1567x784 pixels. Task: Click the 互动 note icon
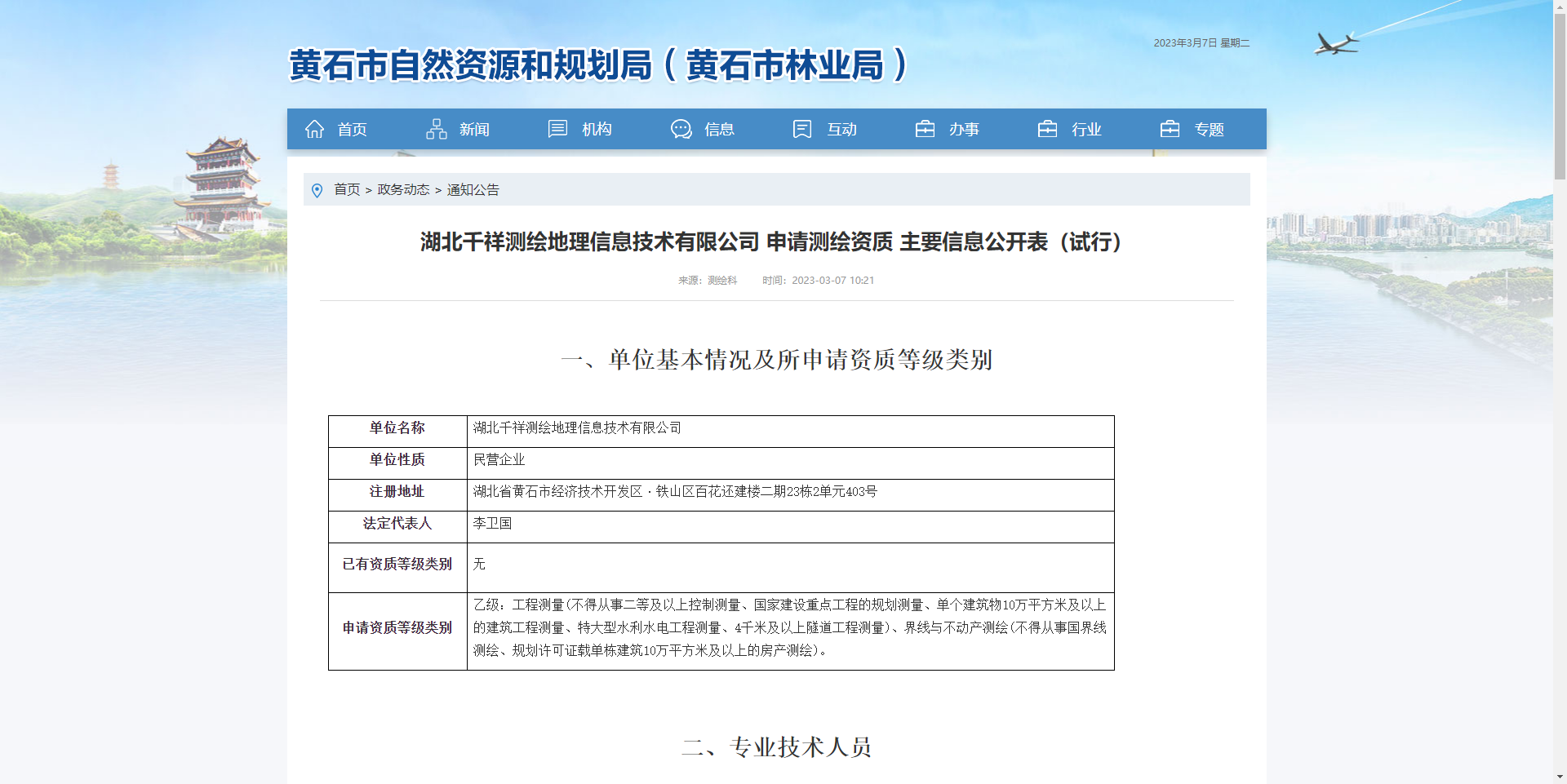tap(802, 129)
